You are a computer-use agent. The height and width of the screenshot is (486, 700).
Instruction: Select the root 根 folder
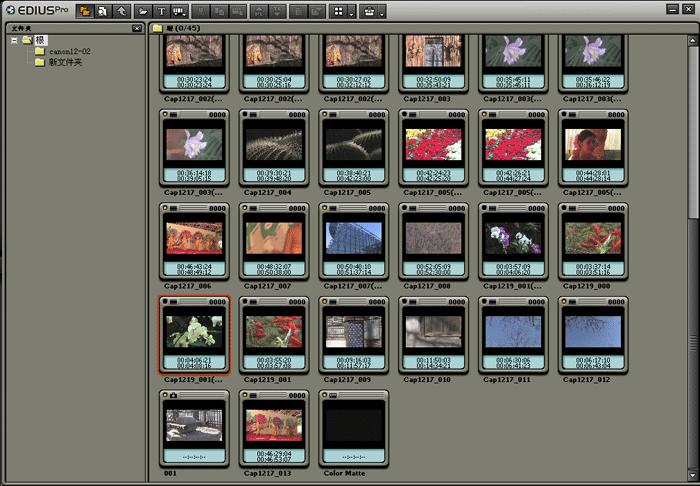[40, 40]
